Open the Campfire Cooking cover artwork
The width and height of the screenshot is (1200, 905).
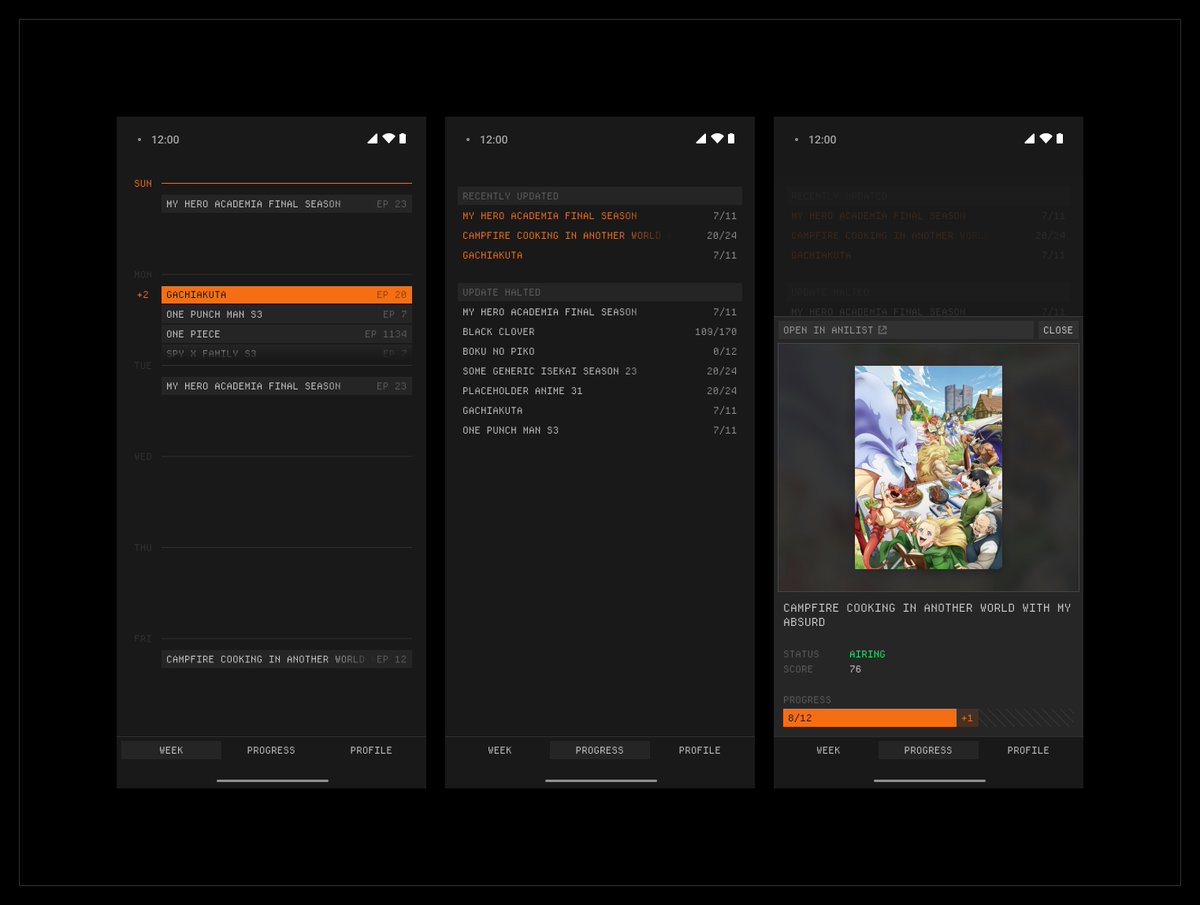[928, 467]
